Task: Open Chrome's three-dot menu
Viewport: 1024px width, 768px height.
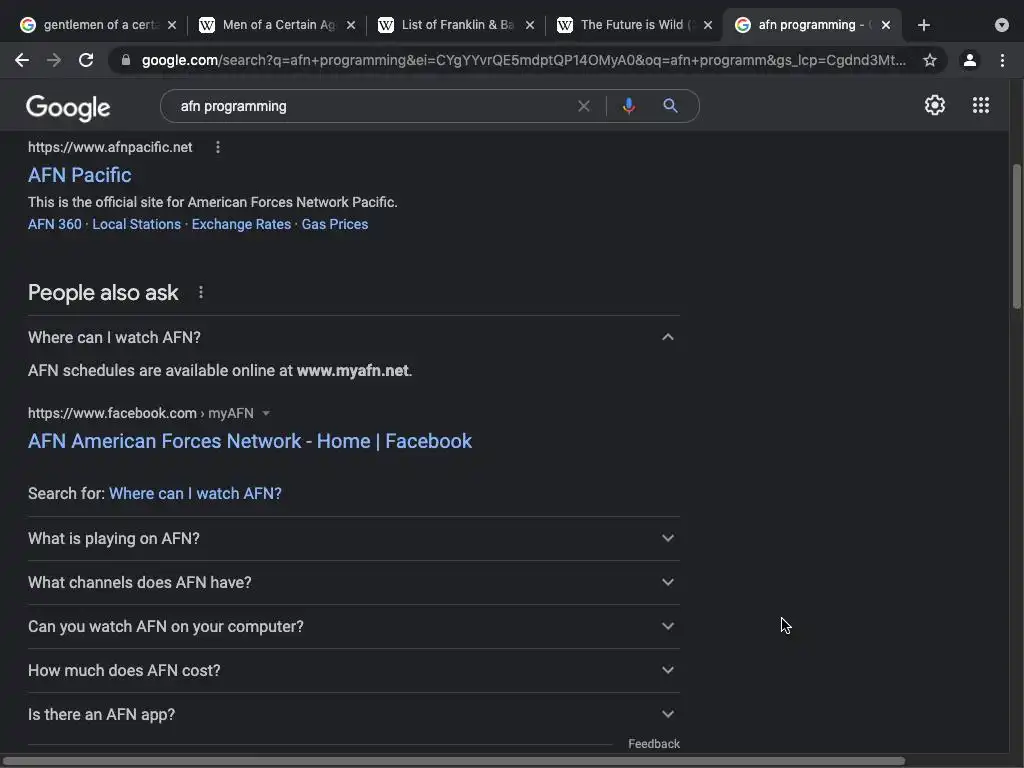Action: pyautogui.click(x=1002, y=60)
